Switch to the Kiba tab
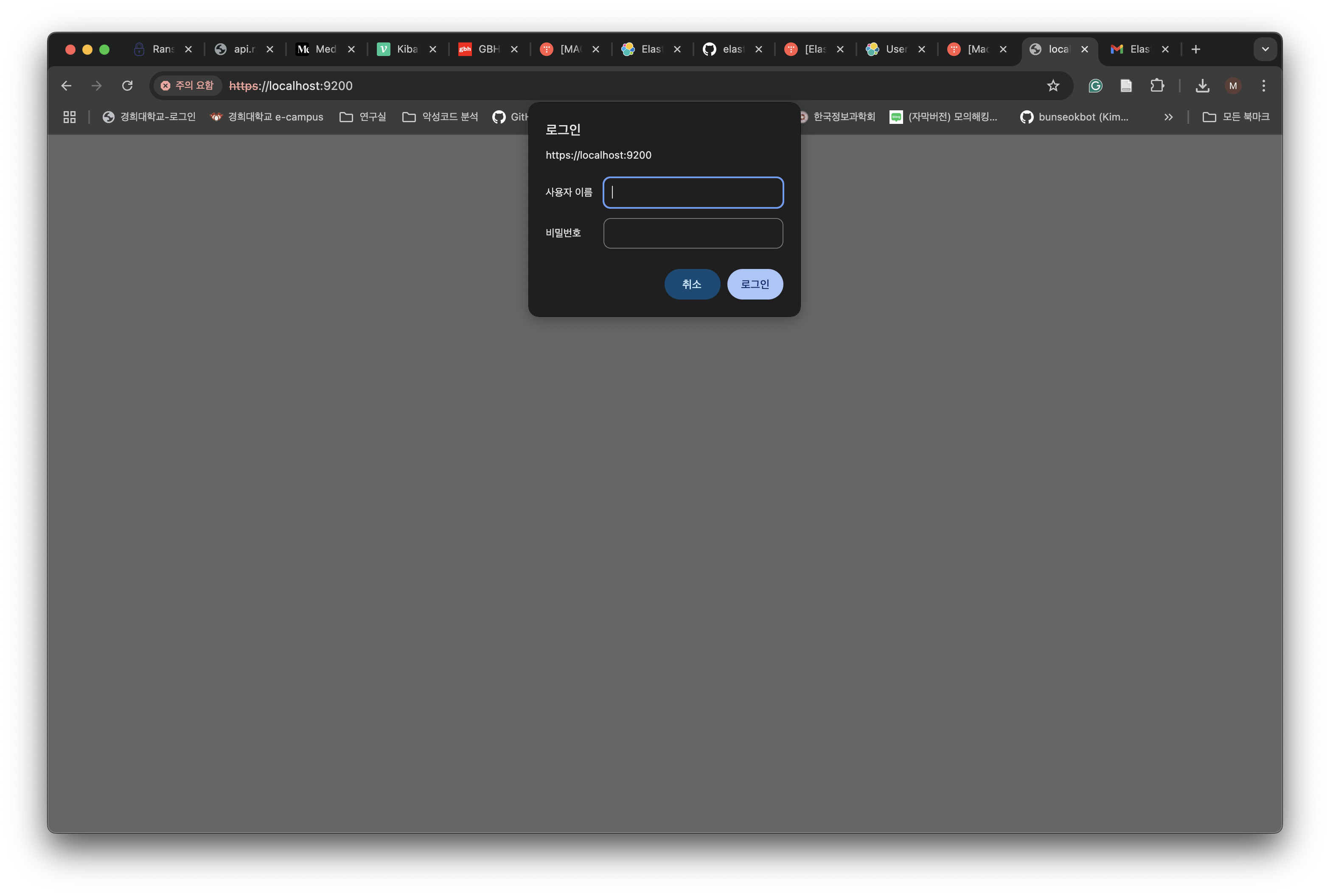 (x=401, y=49)
